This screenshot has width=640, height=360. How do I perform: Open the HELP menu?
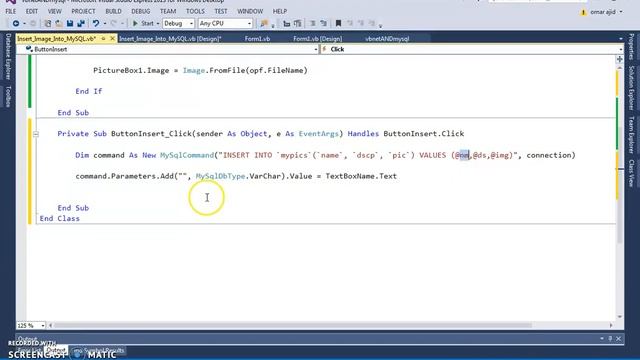pos(280,11)
